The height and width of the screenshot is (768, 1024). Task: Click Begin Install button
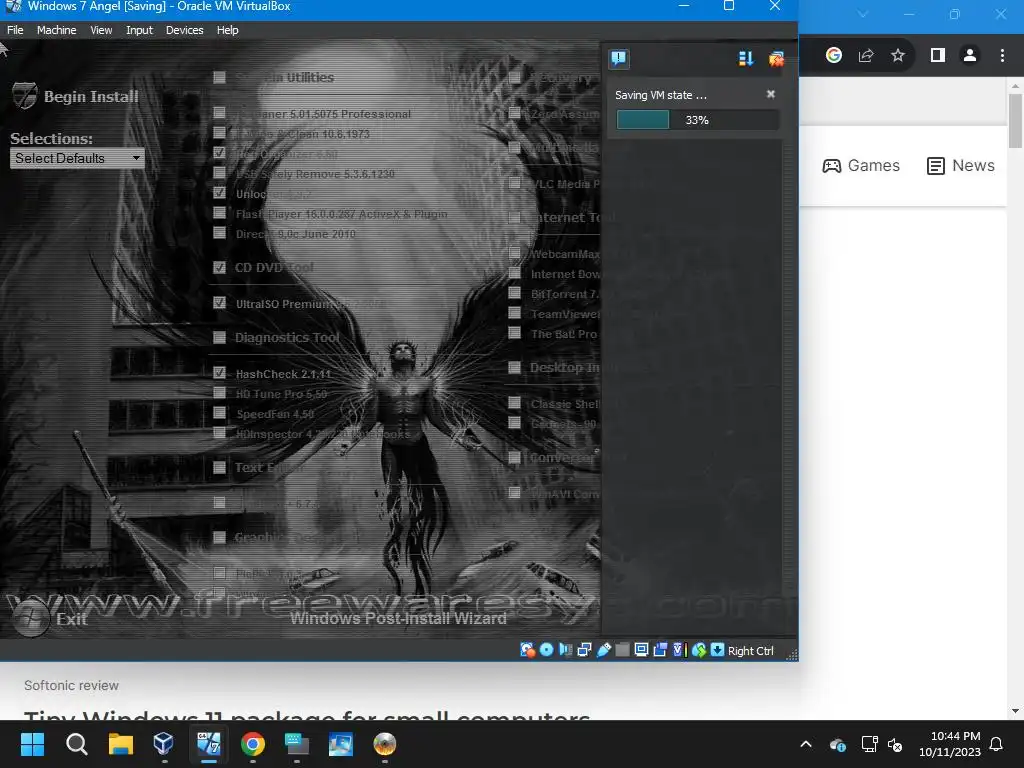[x=76, y=97]
